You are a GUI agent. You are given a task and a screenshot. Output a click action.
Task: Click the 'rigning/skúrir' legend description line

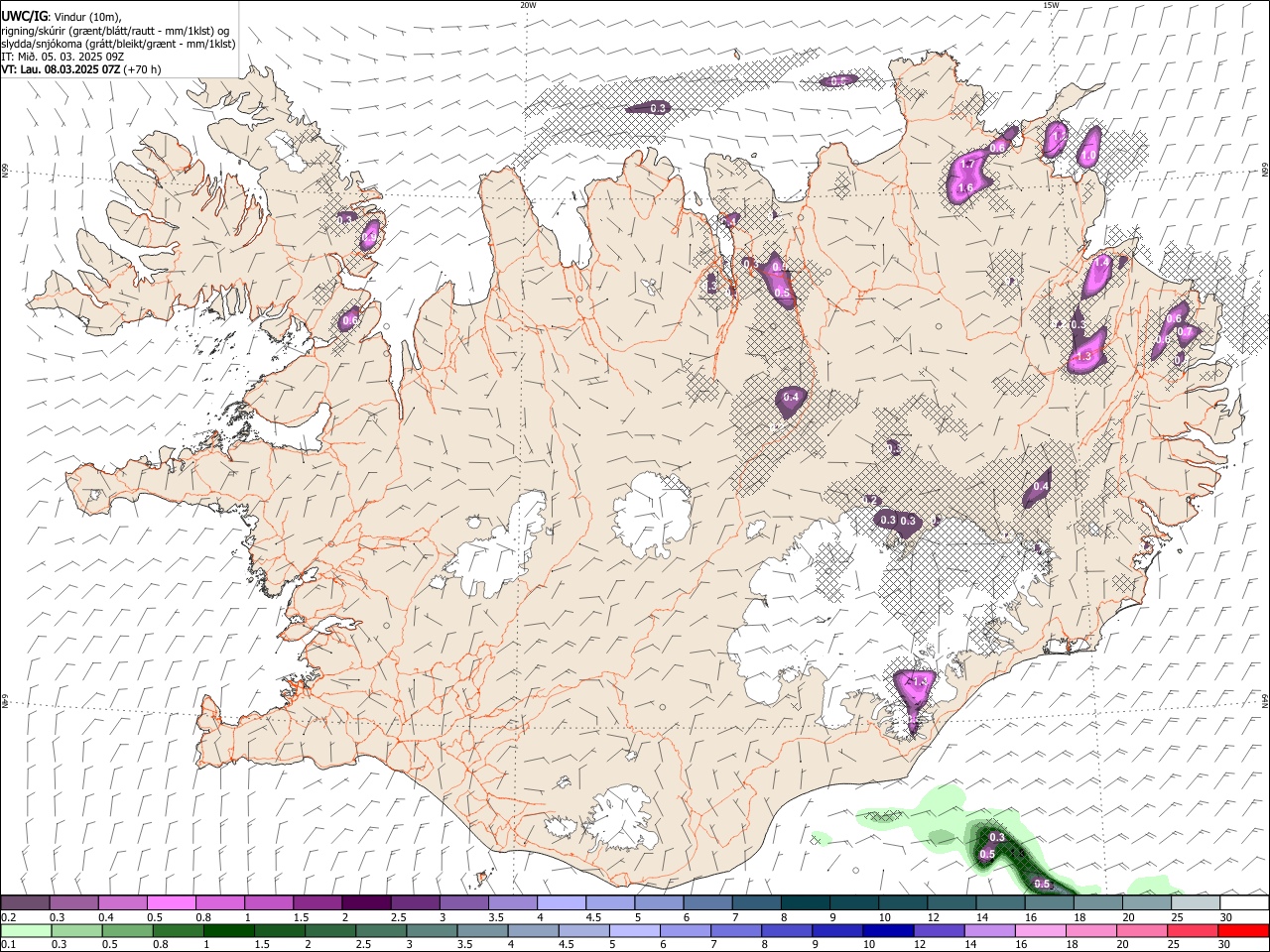(x=115, y=31)
